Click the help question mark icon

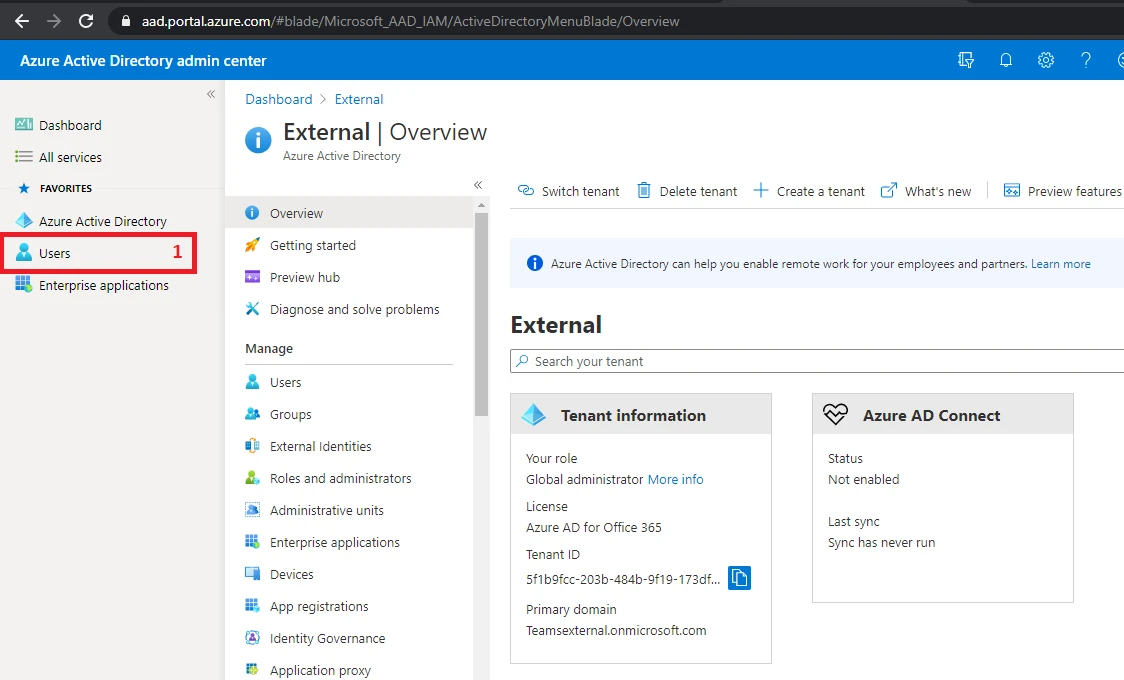click(x=1086, y=61)
